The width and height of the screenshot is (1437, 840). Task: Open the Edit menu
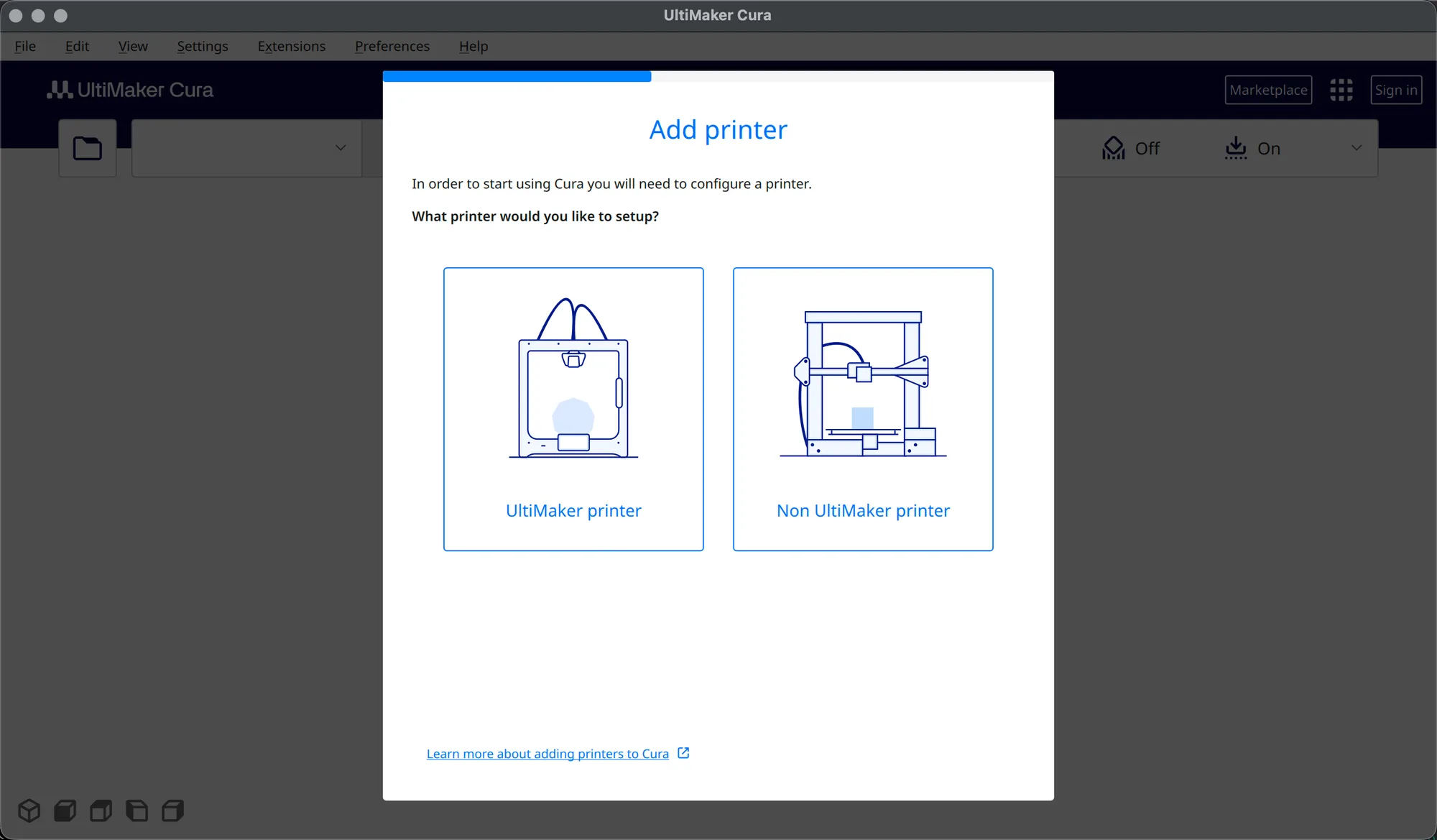tap(77, 46)
